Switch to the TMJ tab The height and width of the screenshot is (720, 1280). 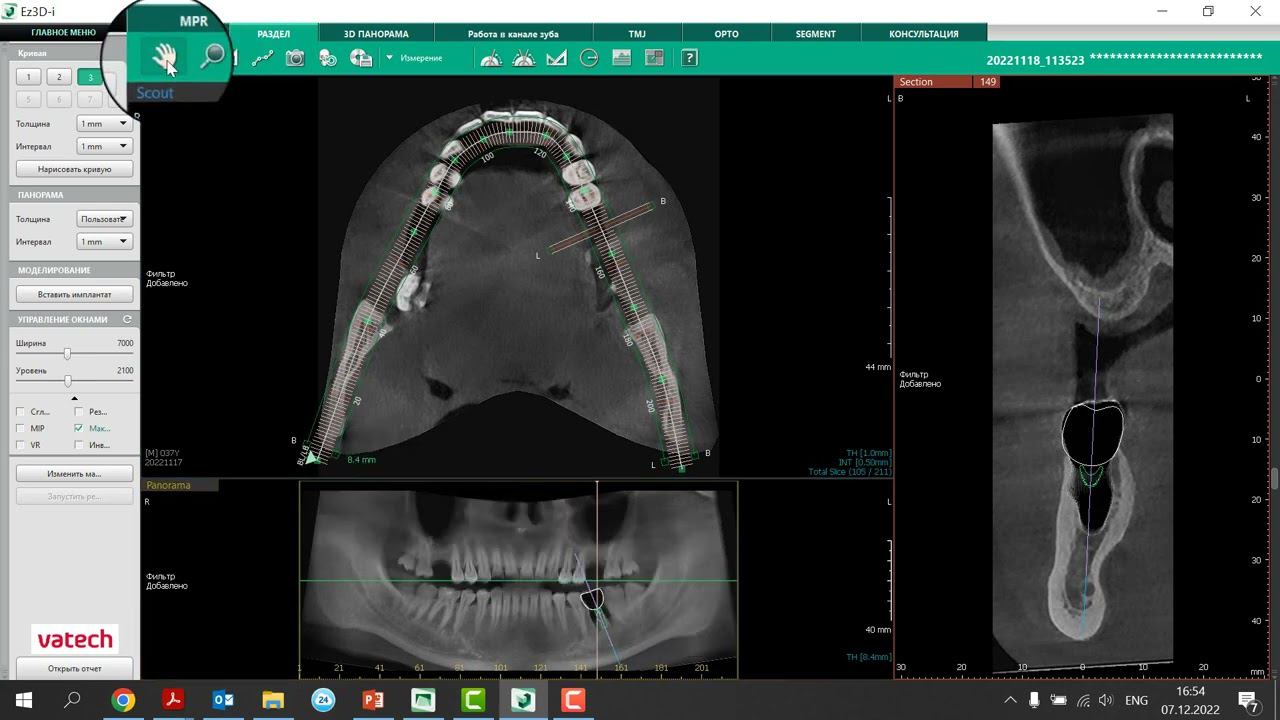click(637, 33)
